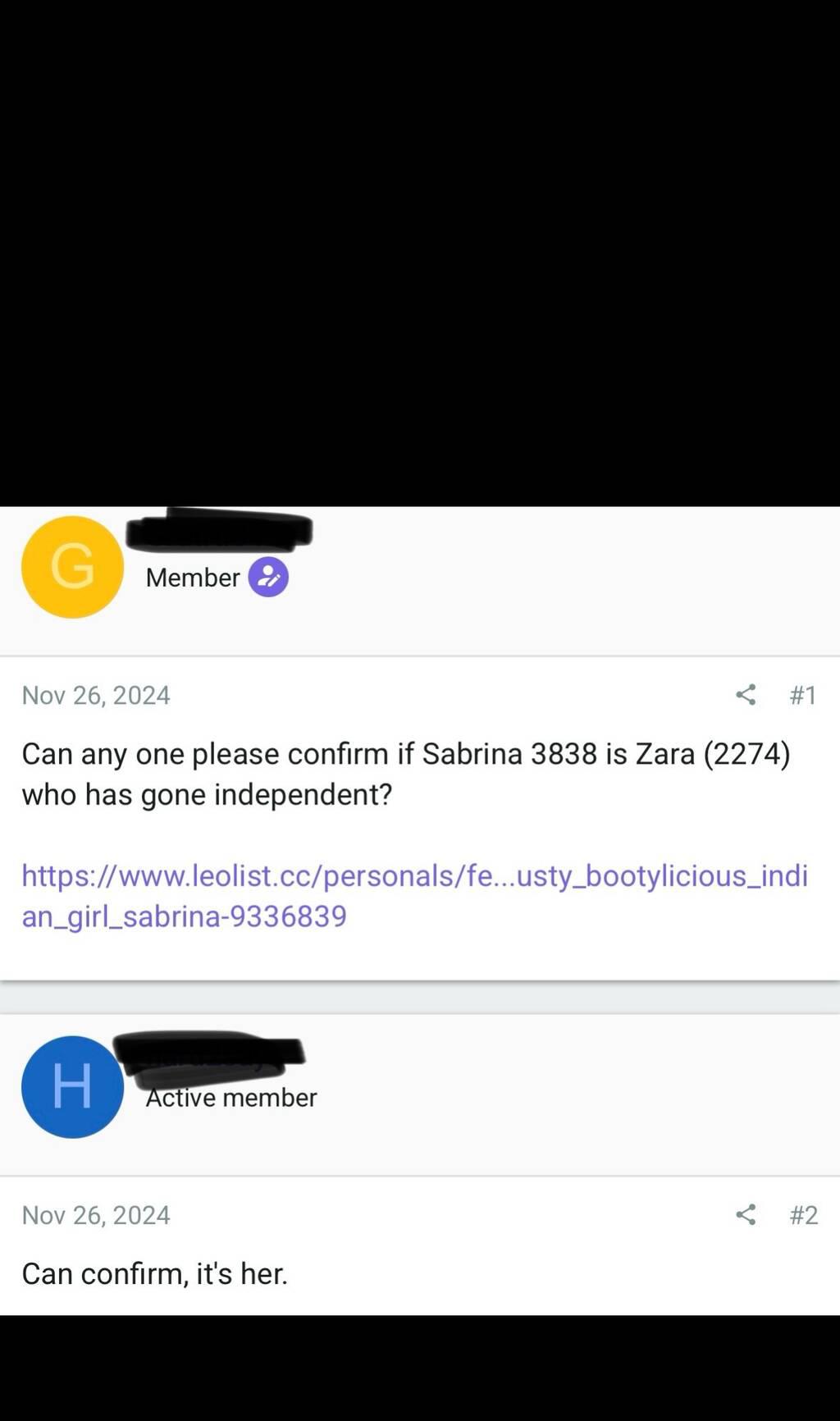
Task: Follow the leolist.cc personals link
Action: [x=414, y=896]
